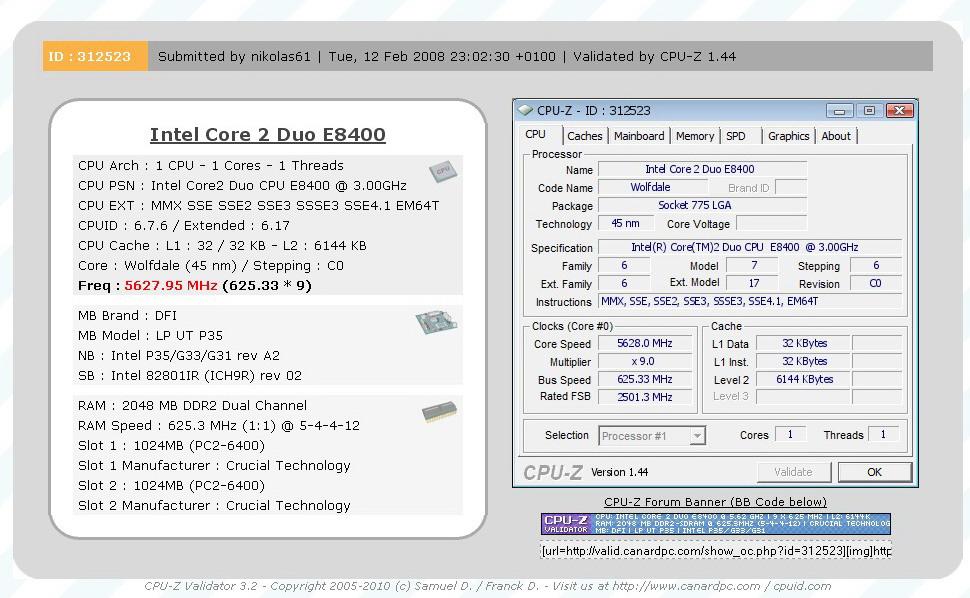The height and width of the screenshot is (598, 970).
Task: Click the Rated FSB value 2501.3 MHz
Action: pos(645,397)
